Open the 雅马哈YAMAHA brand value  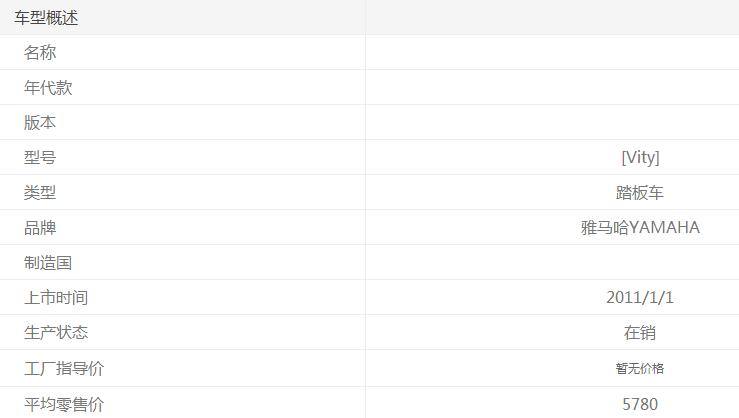[640, 228]
